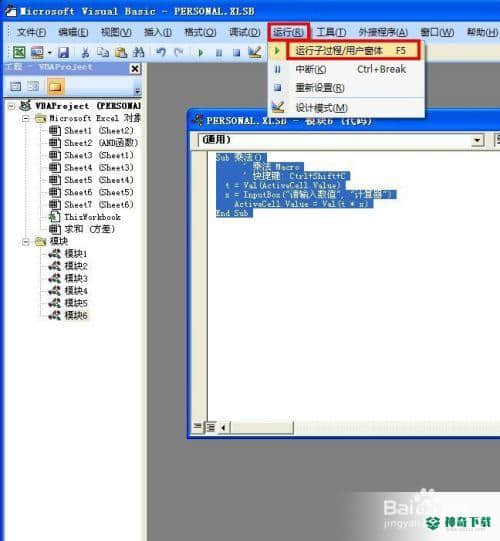The width and height of the screenshot is (500, 541).
Task: Open the 调试(D) menu
Action: click(x=245, y=32)
